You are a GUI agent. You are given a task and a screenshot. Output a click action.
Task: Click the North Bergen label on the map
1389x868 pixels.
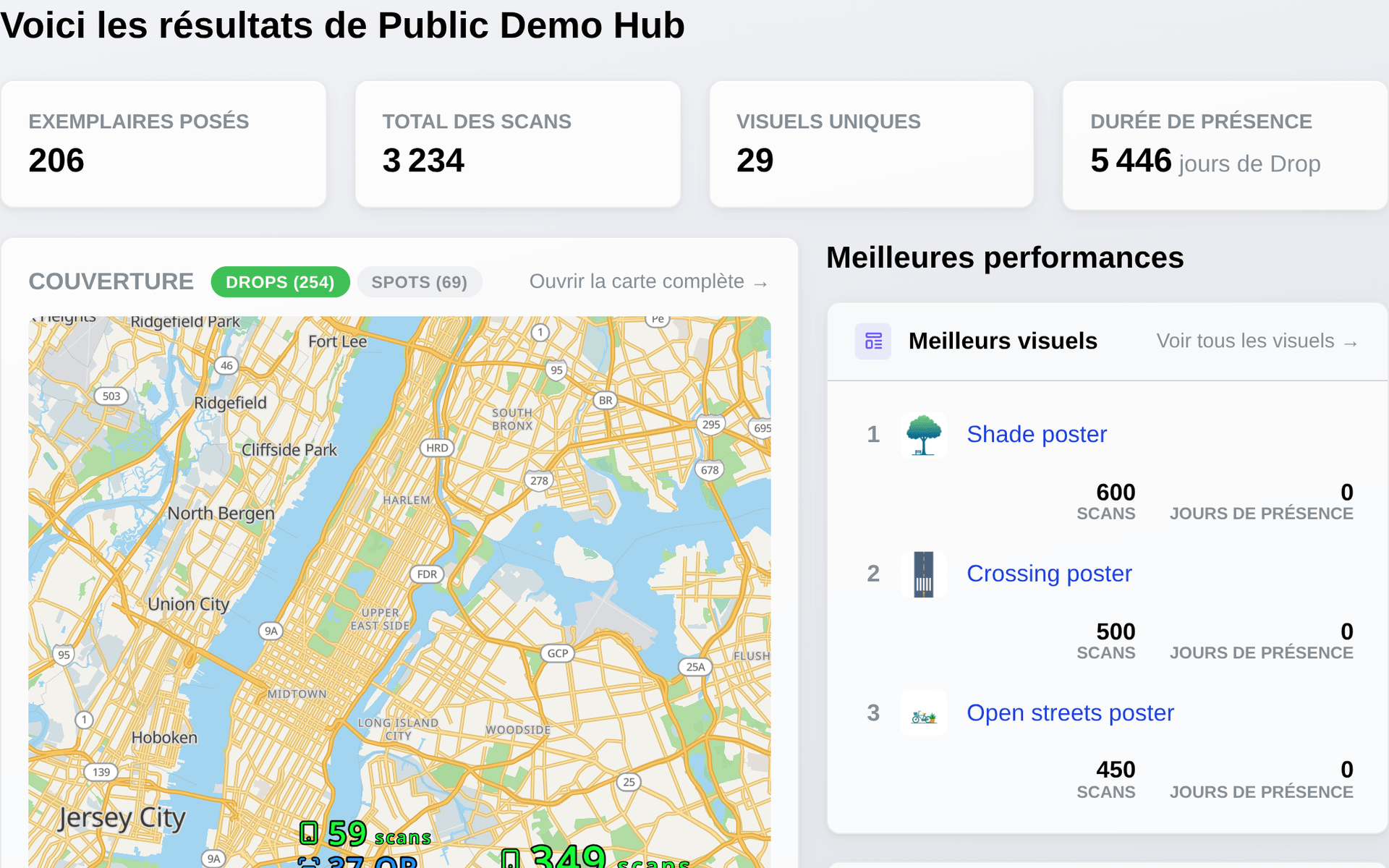[221, 514]
